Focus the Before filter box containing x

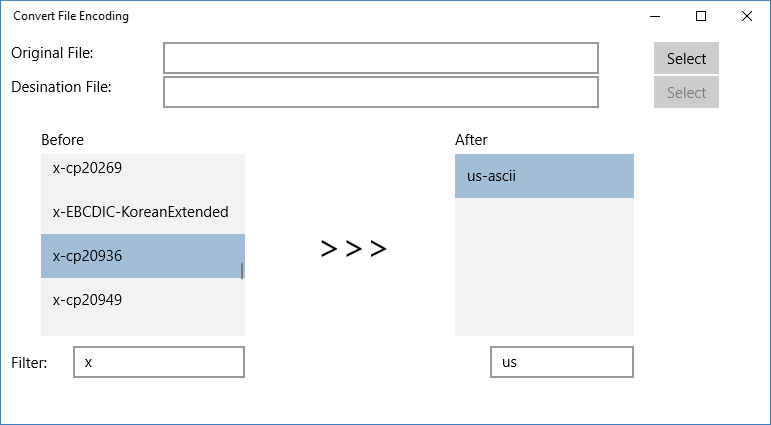tap(159, 362)
